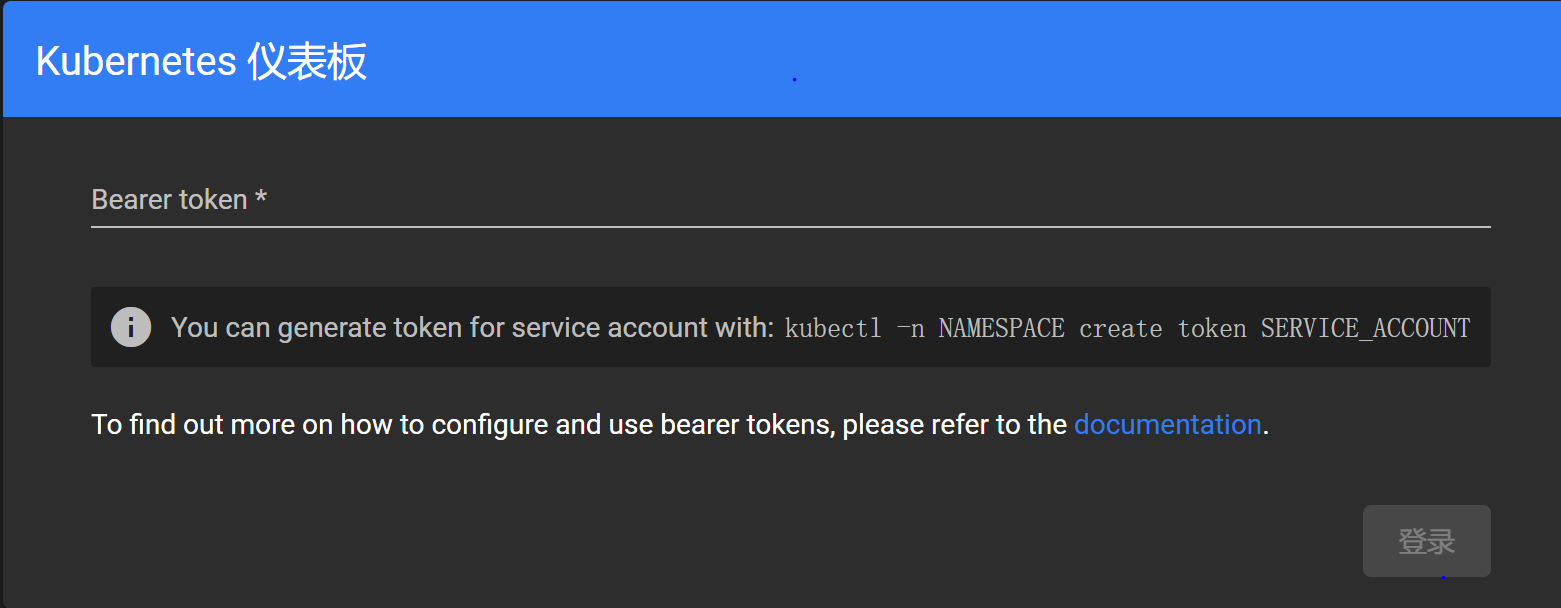Screen dimensions: 1561x608
Task: Click the 登录 login button
Action: point(1426,541)
